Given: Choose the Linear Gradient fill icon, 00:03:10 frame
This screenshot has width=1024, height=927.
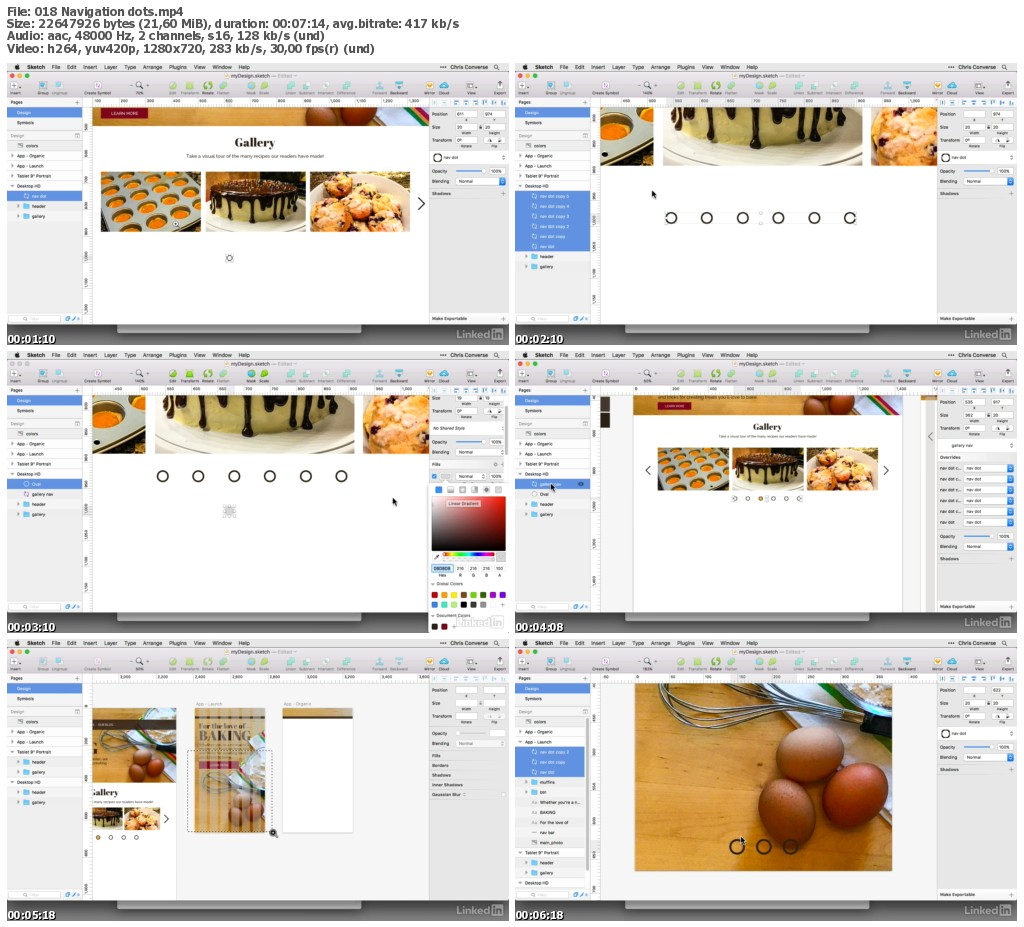Looking at the screenshot, I should tap(451, 489).
